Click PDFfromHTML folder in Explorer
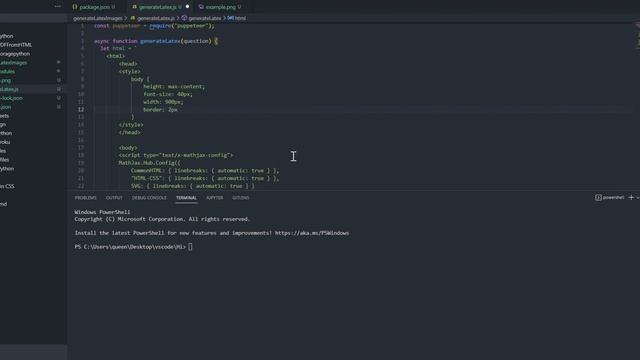Viewport: 640px width, 360px height. (16, 45)
